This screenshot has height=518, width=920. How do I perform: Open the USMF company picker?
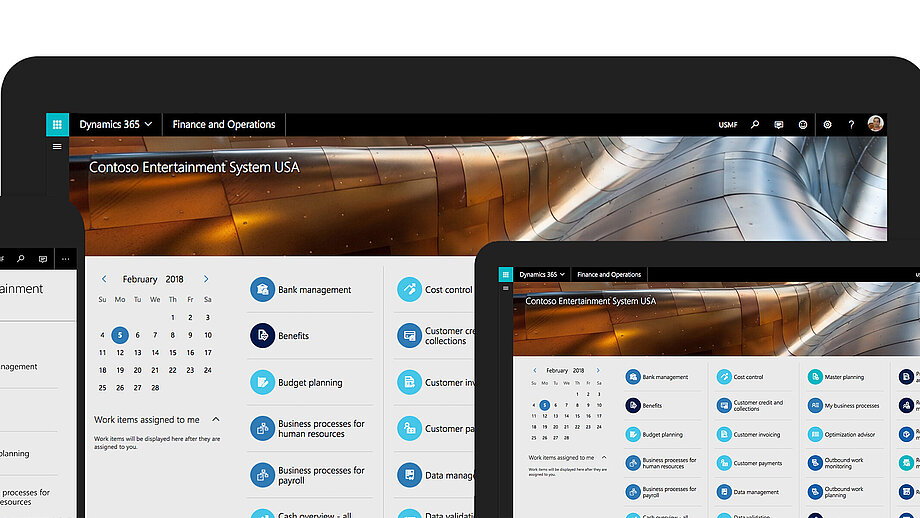[728, 125]
